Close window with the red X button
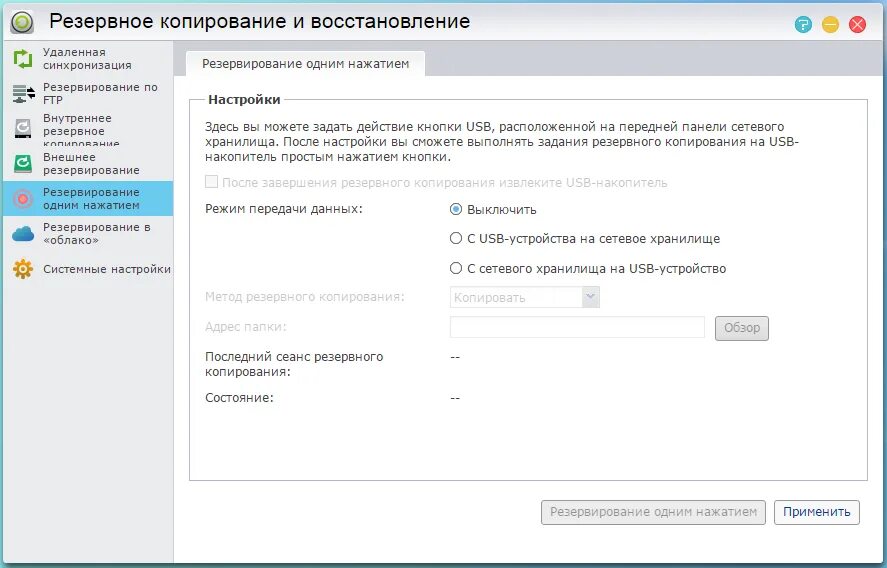Viewport: 887px width, 568px height. click(x=857, y=24)
